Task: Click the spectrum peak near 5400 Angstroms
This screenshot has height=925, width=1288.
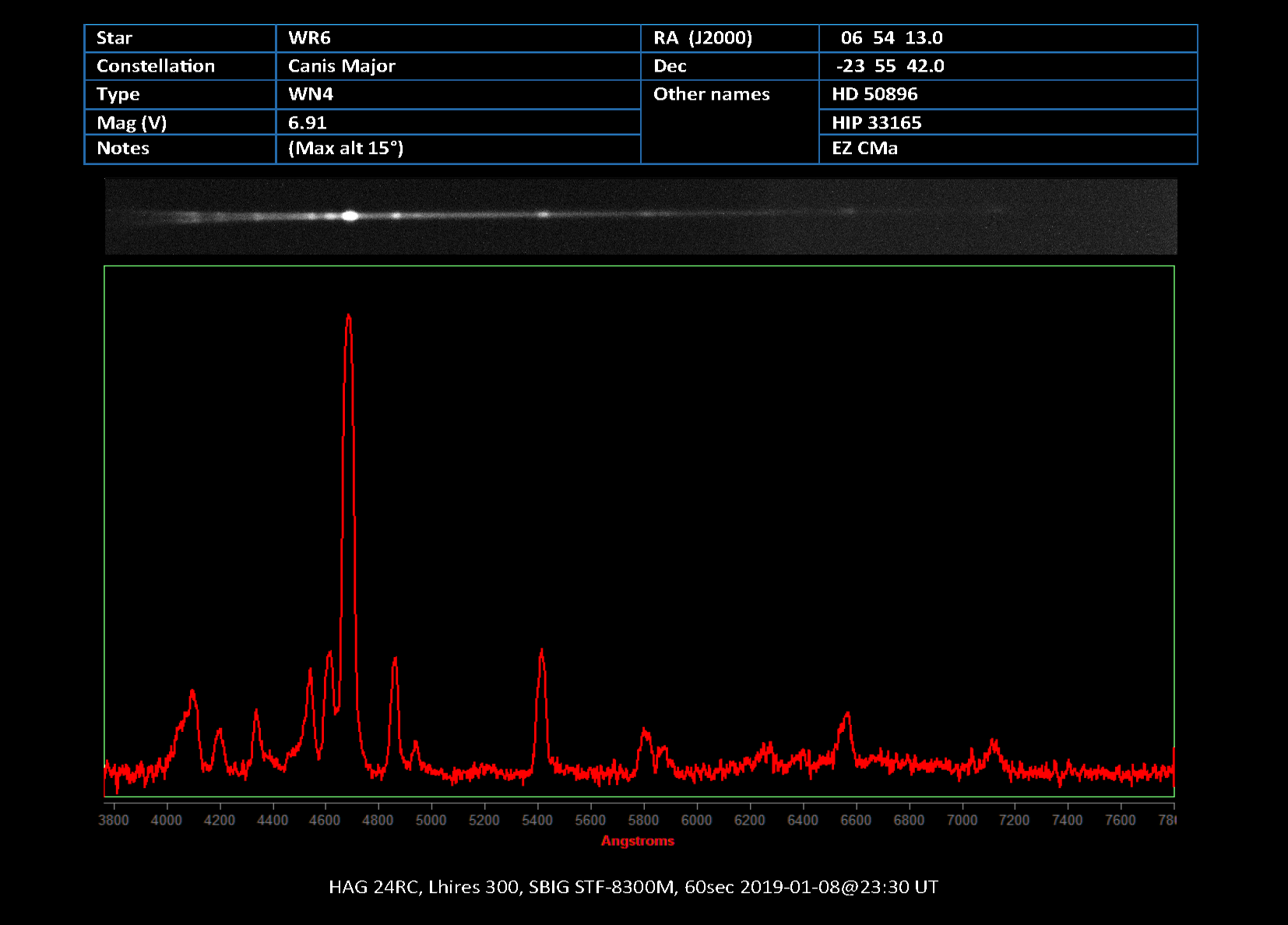Action: [x=541, y=651]
